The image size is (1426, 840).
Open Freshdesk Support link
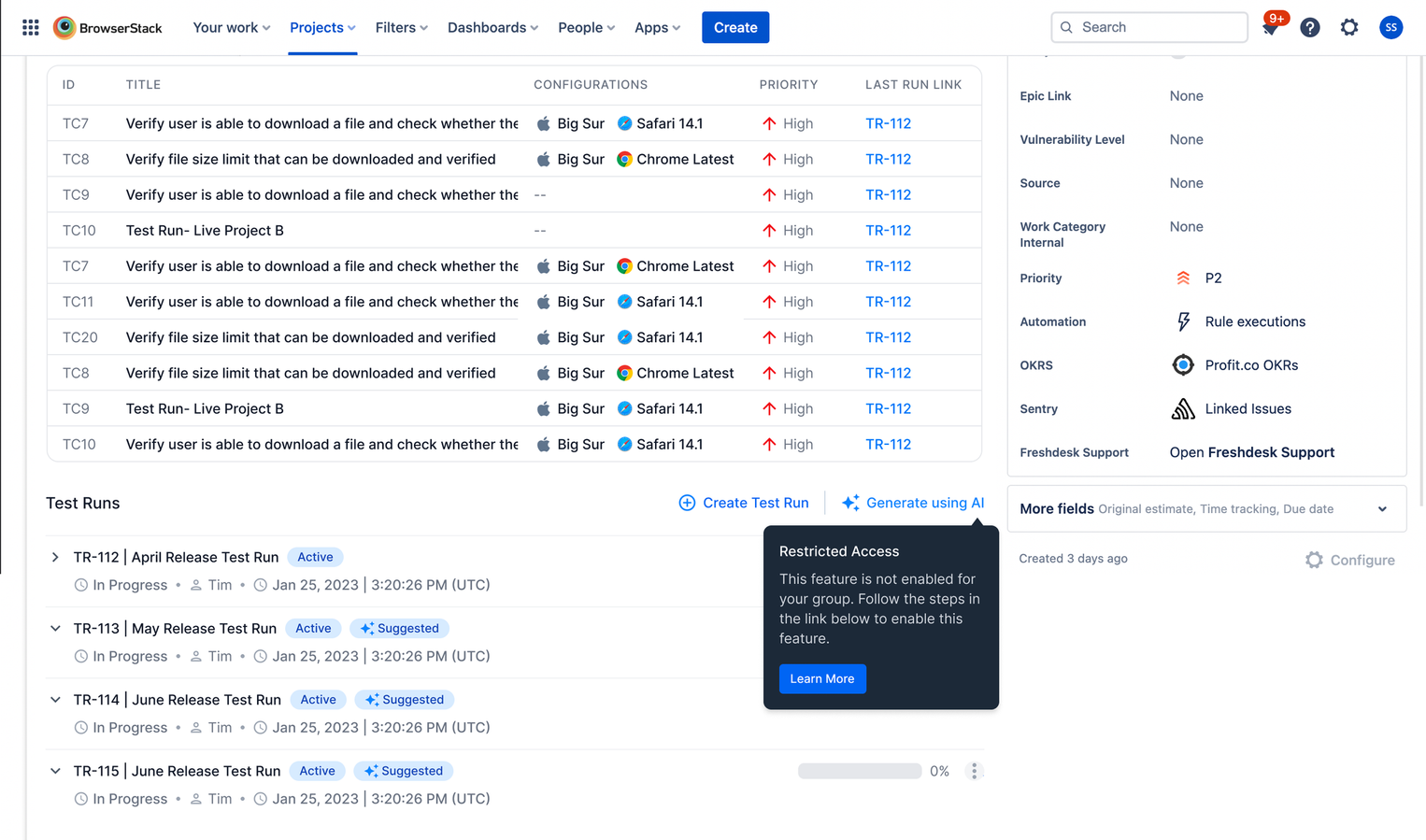coord(1251,452)
